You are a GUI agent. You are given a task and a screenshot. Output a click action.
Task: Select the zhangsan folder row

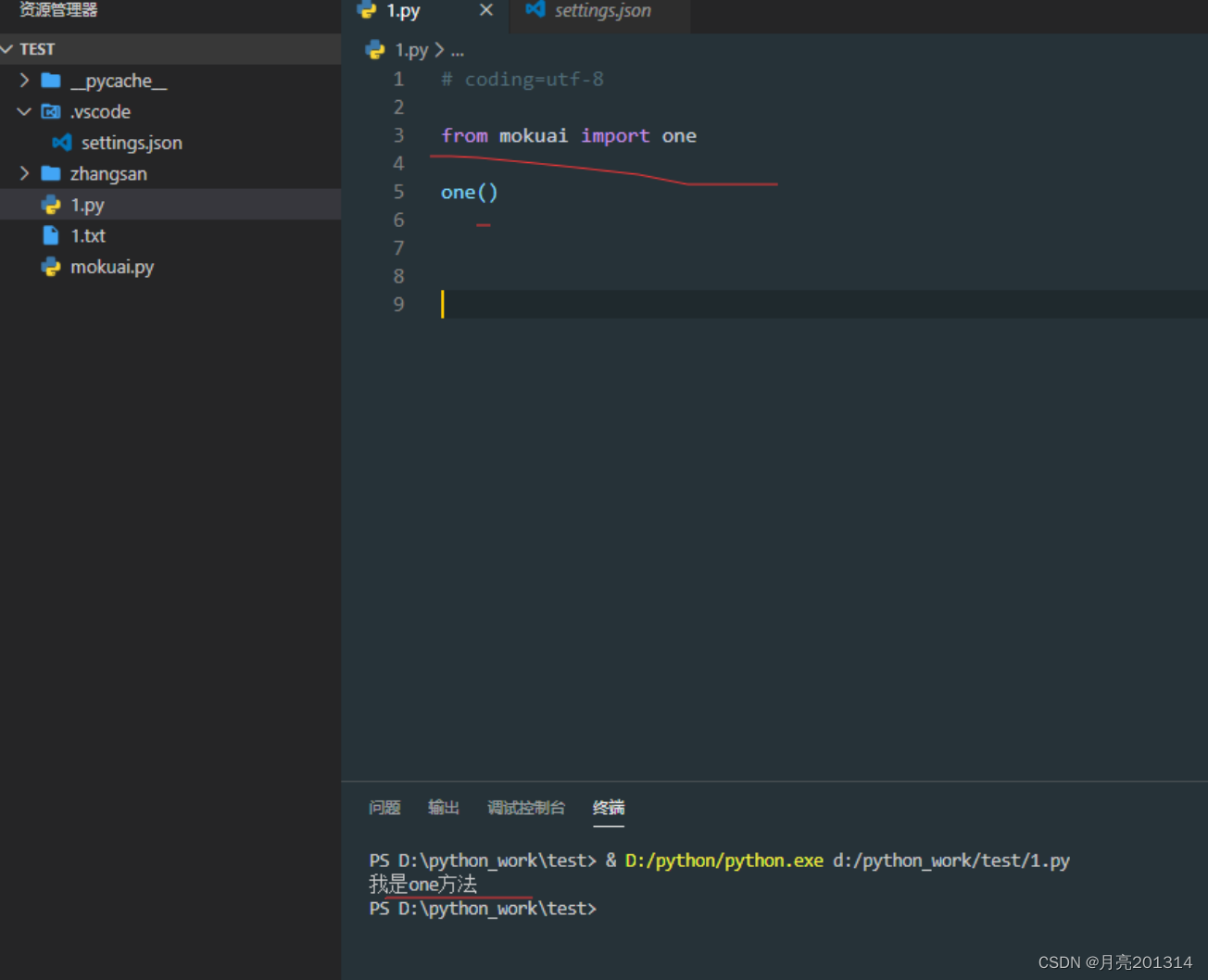(x=170, y=173)
